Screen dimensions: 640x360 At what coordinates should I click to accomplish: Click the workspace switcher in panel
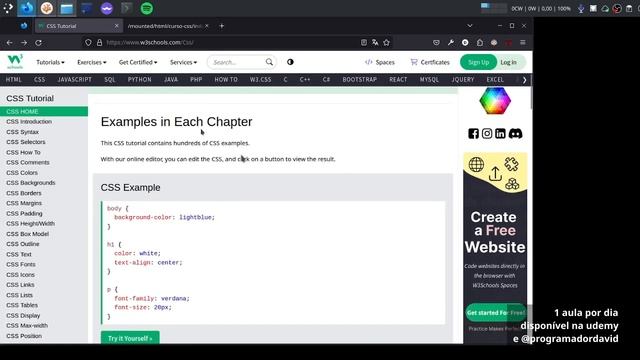pyautogui.click(x=493, y=8)
